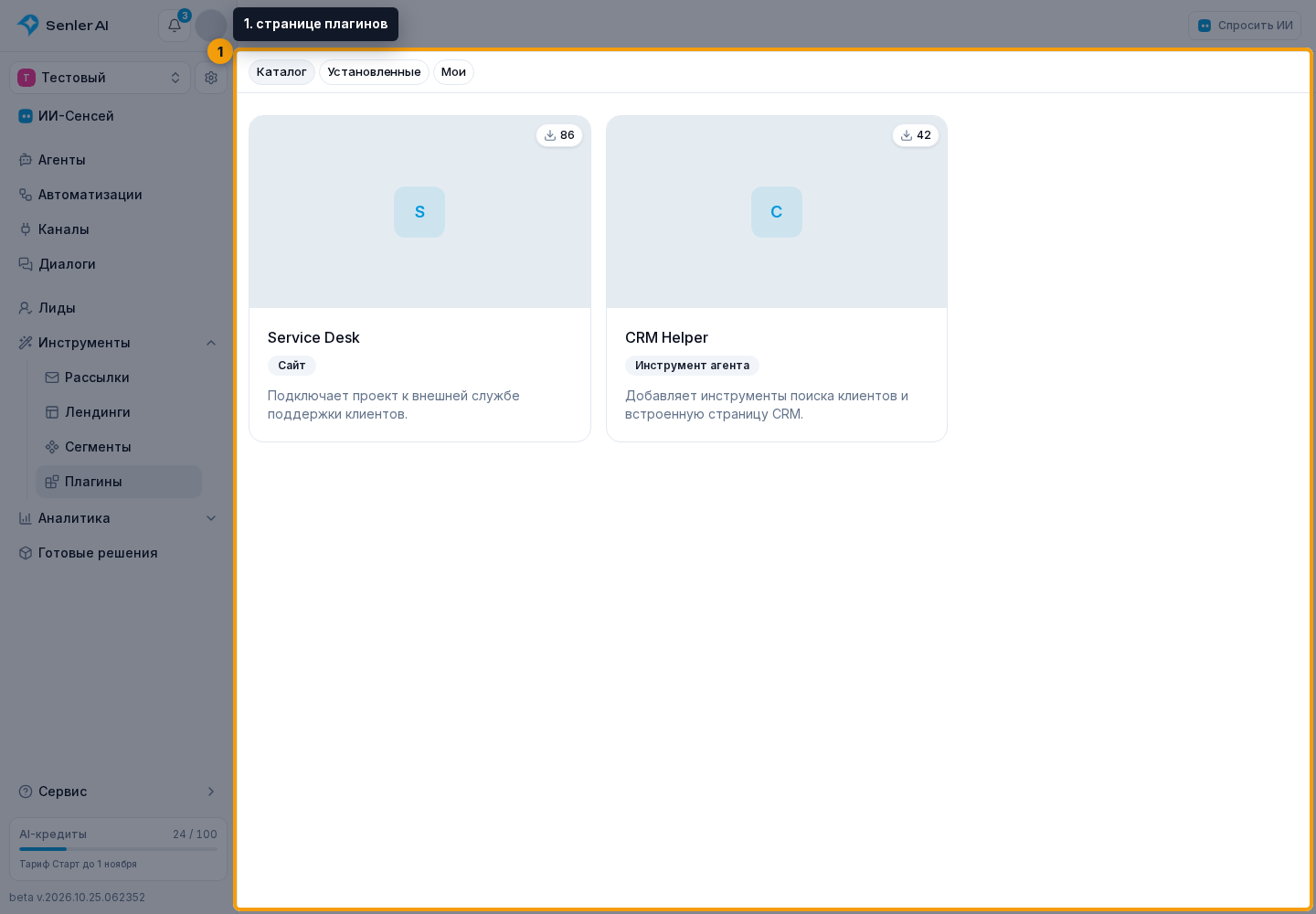Click the Тариф Старт до 1 ноября text
1316x914 pixels.
coord(78,865)
